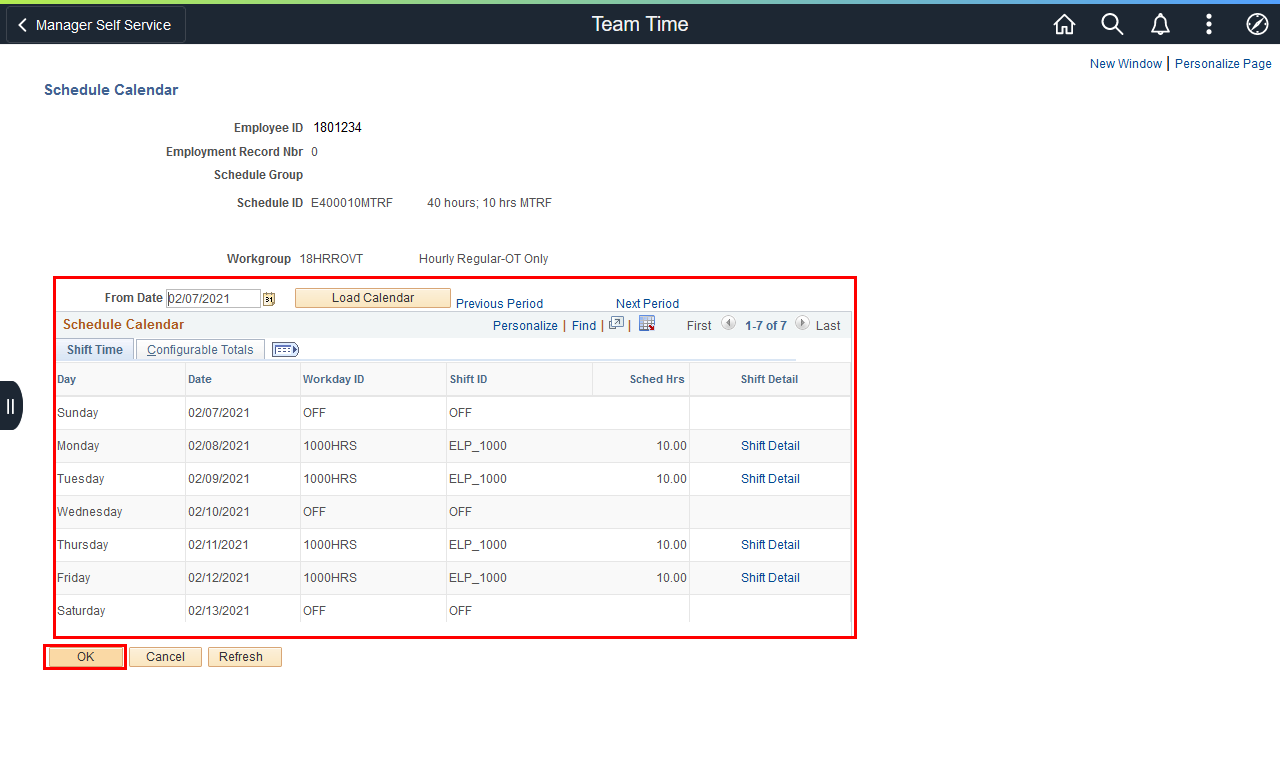Click Schedule ID value E400010MTRF
Screen dimensions: 1280x768
(352, 203)
